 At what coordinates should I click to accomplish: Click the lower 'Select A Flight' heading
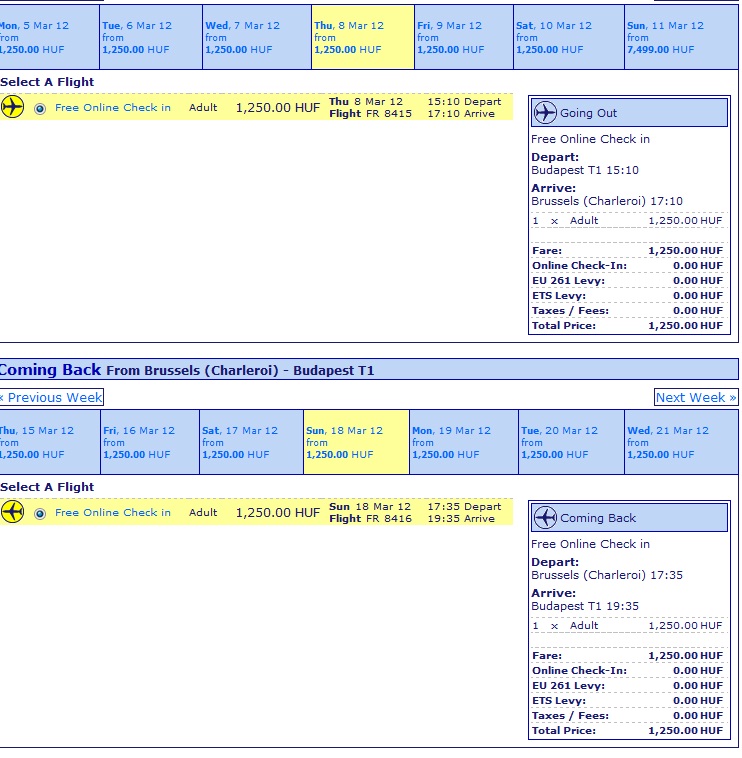[47, 487]
